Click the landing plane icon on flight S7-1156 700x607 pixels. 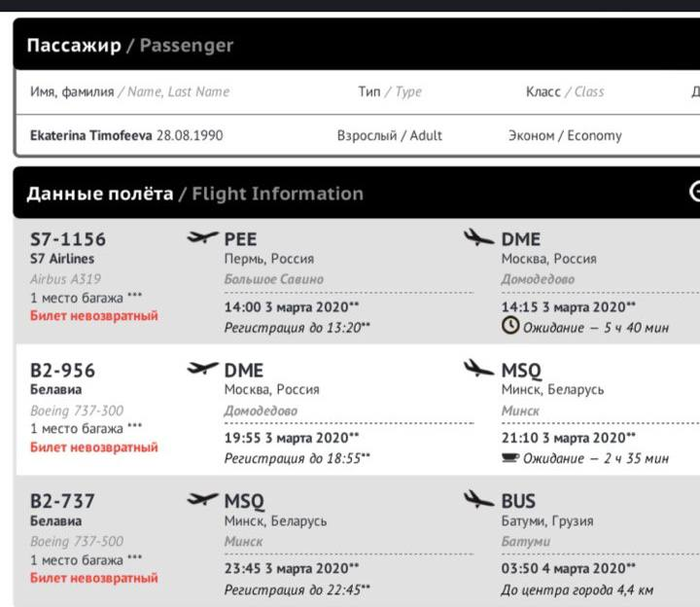coord(479,238)
